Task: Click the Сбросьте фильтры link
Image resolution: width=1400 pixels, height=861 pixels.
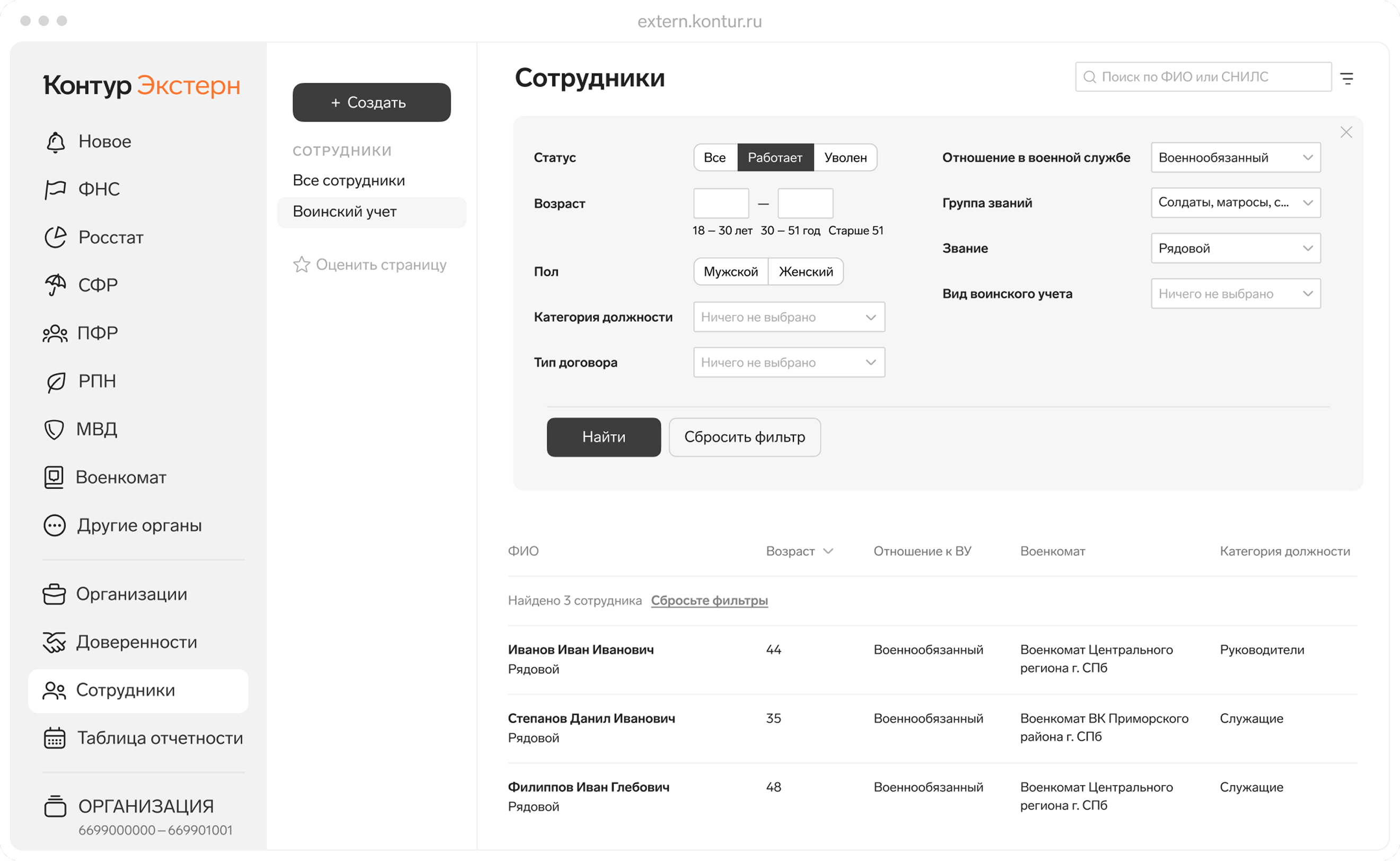Action: pos(709,600)
